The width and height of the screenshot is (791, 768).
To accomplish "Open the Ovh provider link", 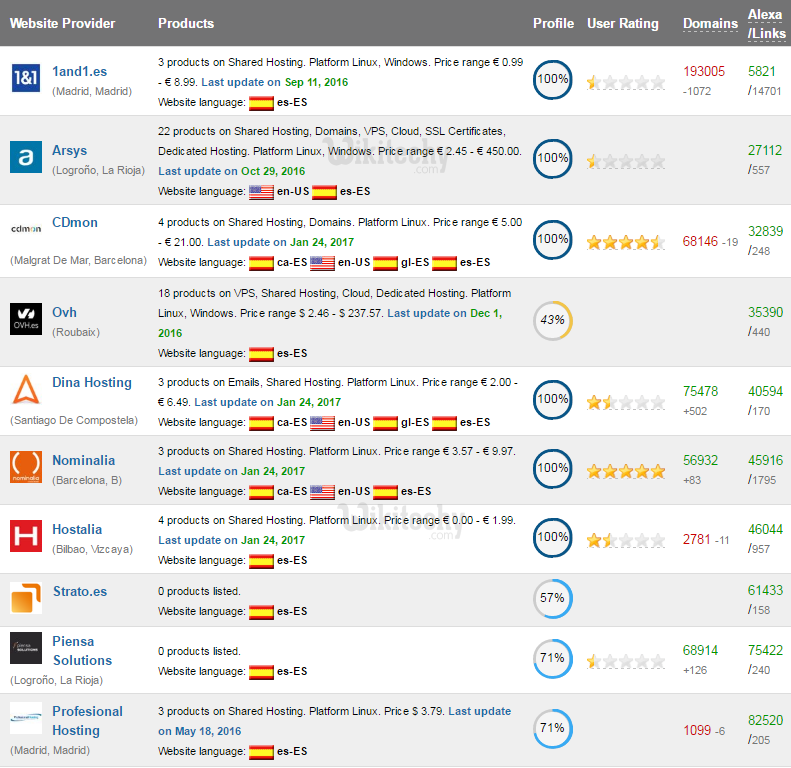I will tap(65, 312).
